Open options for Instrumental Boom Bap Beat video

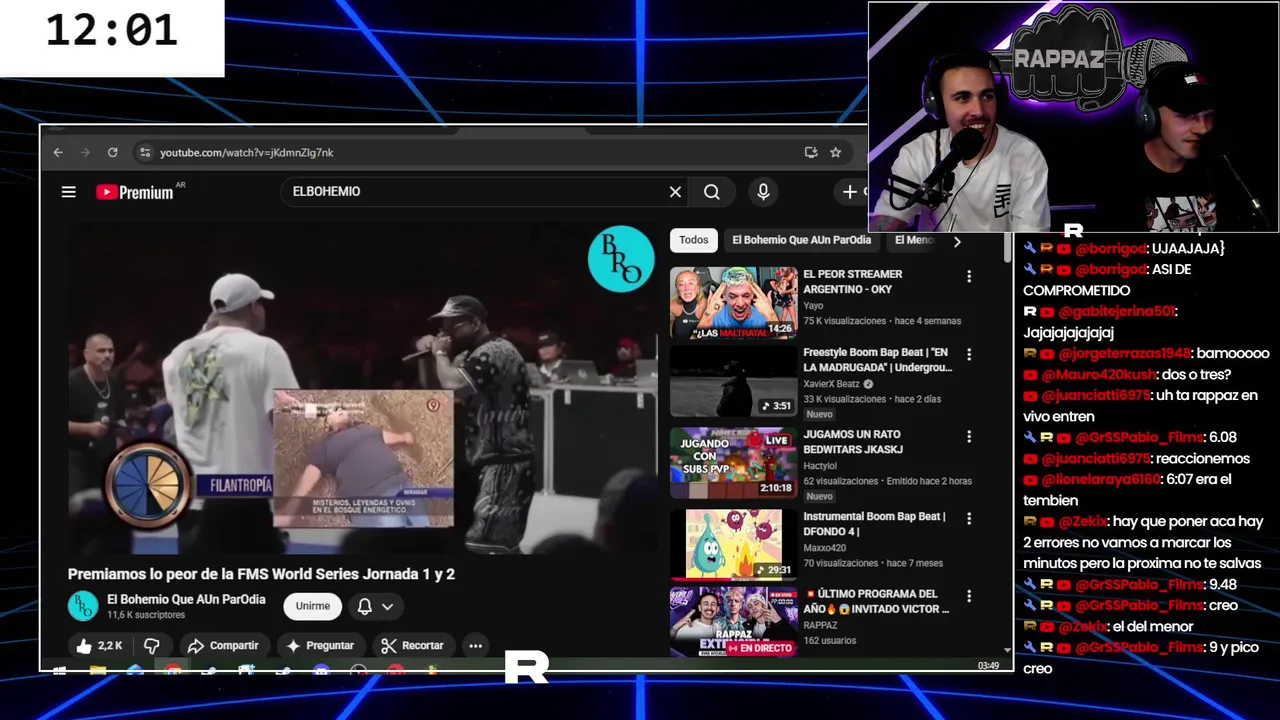(x=968, y=519)
